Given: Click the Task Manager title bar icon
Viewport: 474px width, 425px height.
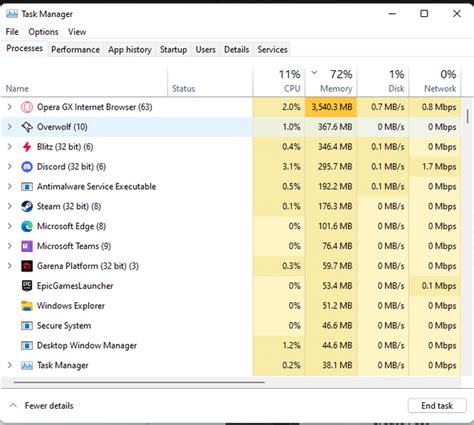Looking at the screenshot, I should (12, 14).
